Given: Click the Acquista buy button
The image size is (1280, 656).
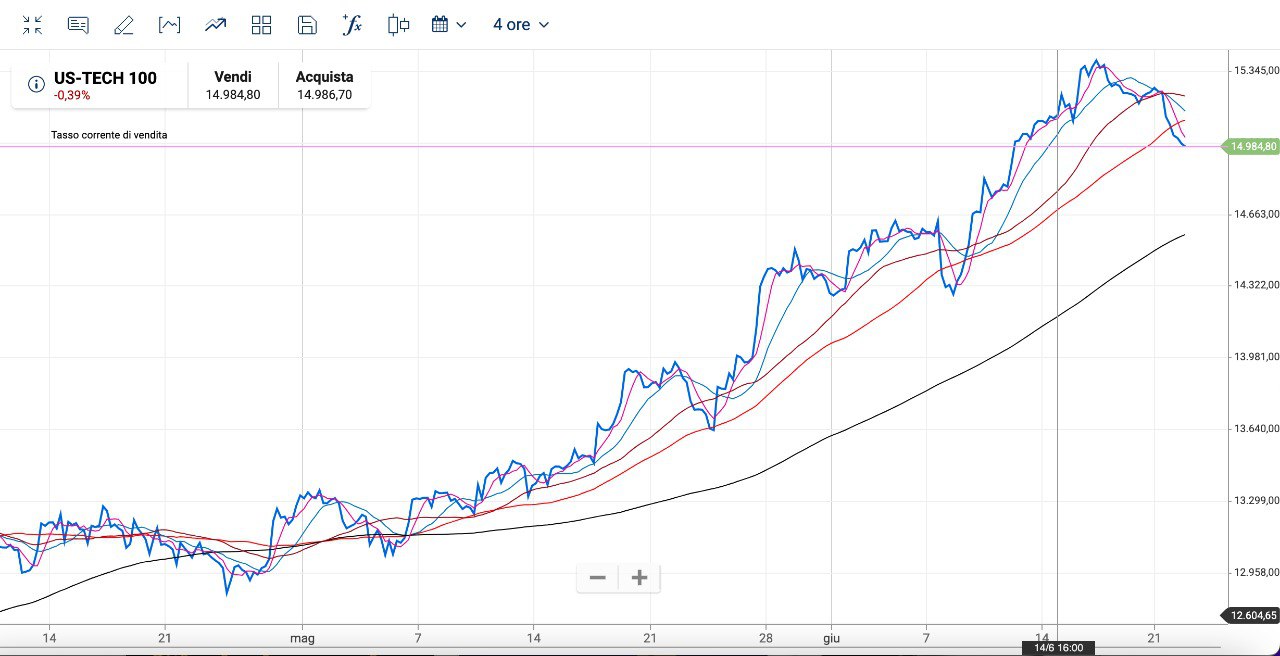Looking at the screenshot, I should tap(324, 86).
